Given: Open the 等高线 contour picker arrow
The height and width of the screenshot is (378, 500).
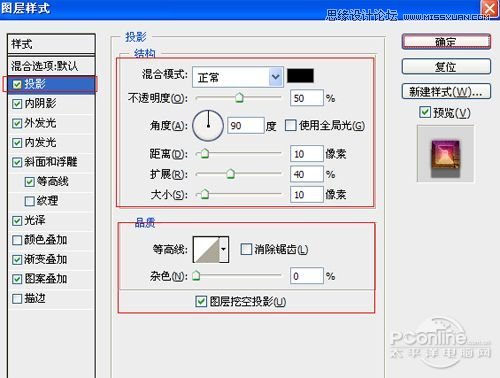Looking at the screenshot, I should (x=224, y=249).
